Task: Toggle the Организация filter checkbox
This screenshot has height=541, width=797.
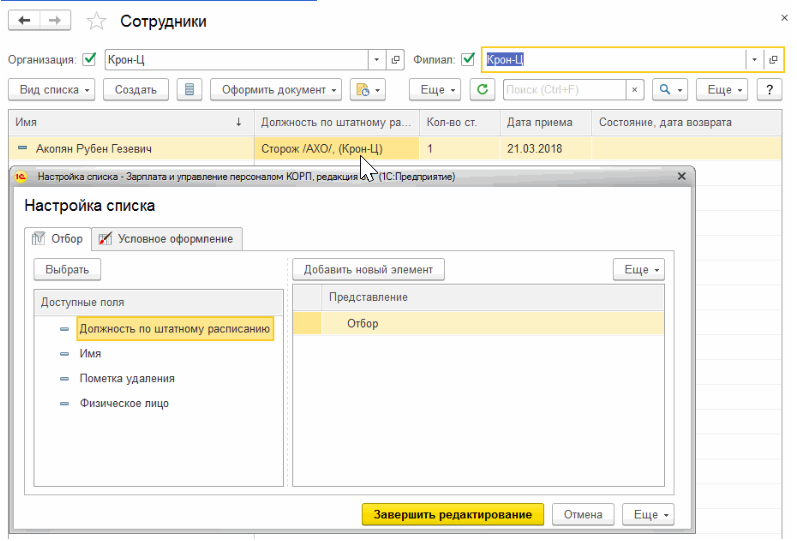Action: (89, 59)
